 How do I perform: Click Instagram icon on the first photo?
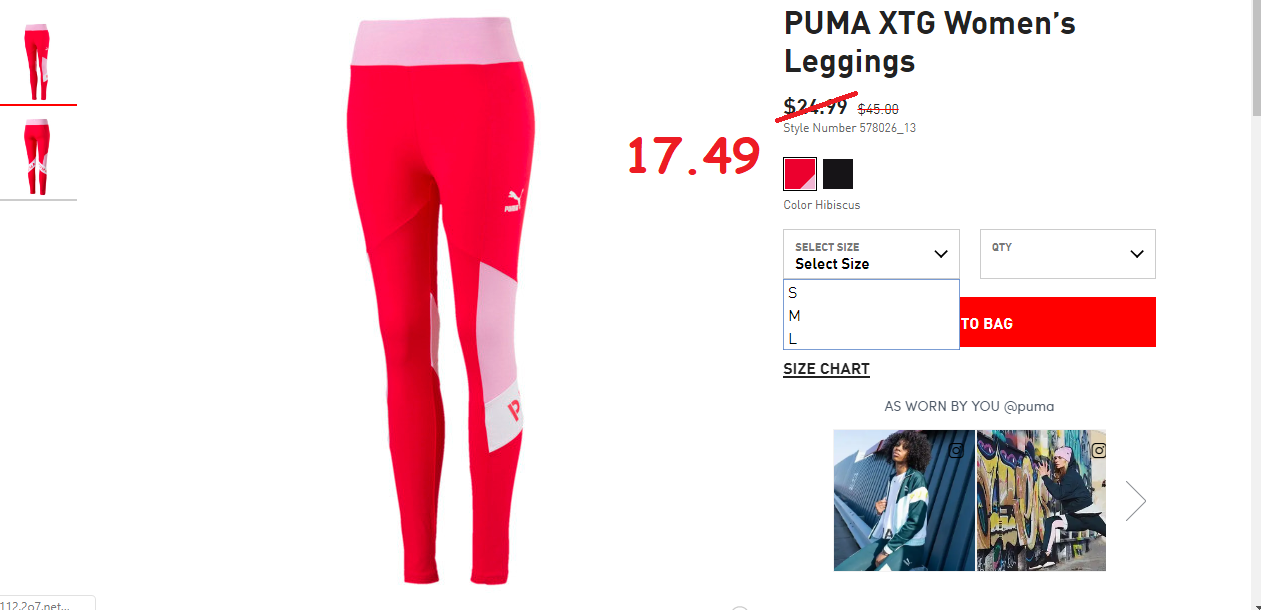957,450
